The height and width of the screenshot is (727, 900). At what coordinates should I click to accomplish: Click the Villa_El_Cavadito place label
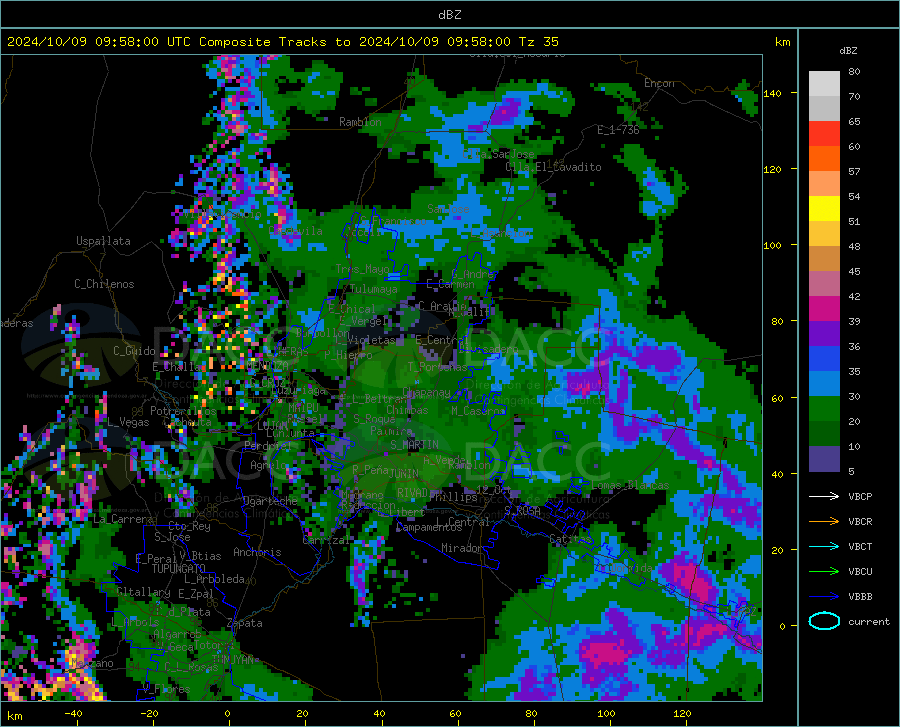pos(553,167)
